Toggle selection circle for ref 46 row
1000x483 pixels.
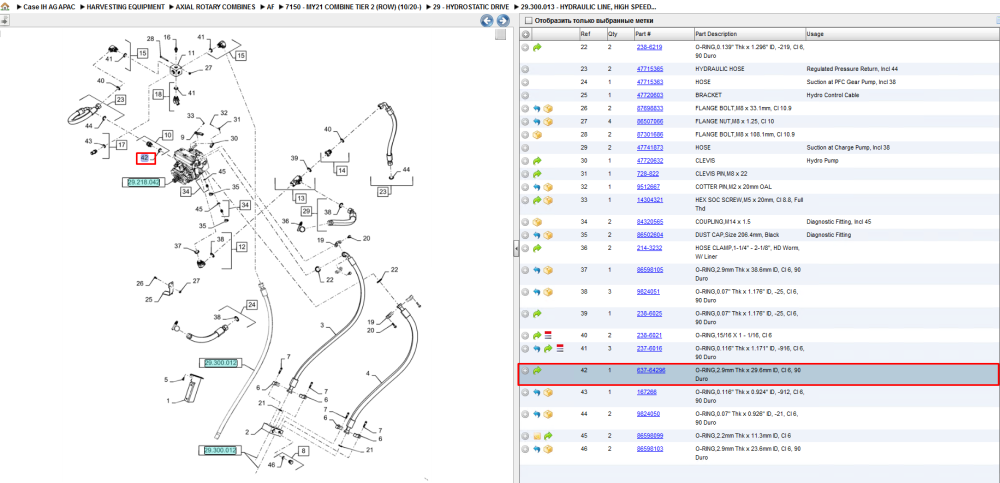pyautogui.click(x=526, y=449)
